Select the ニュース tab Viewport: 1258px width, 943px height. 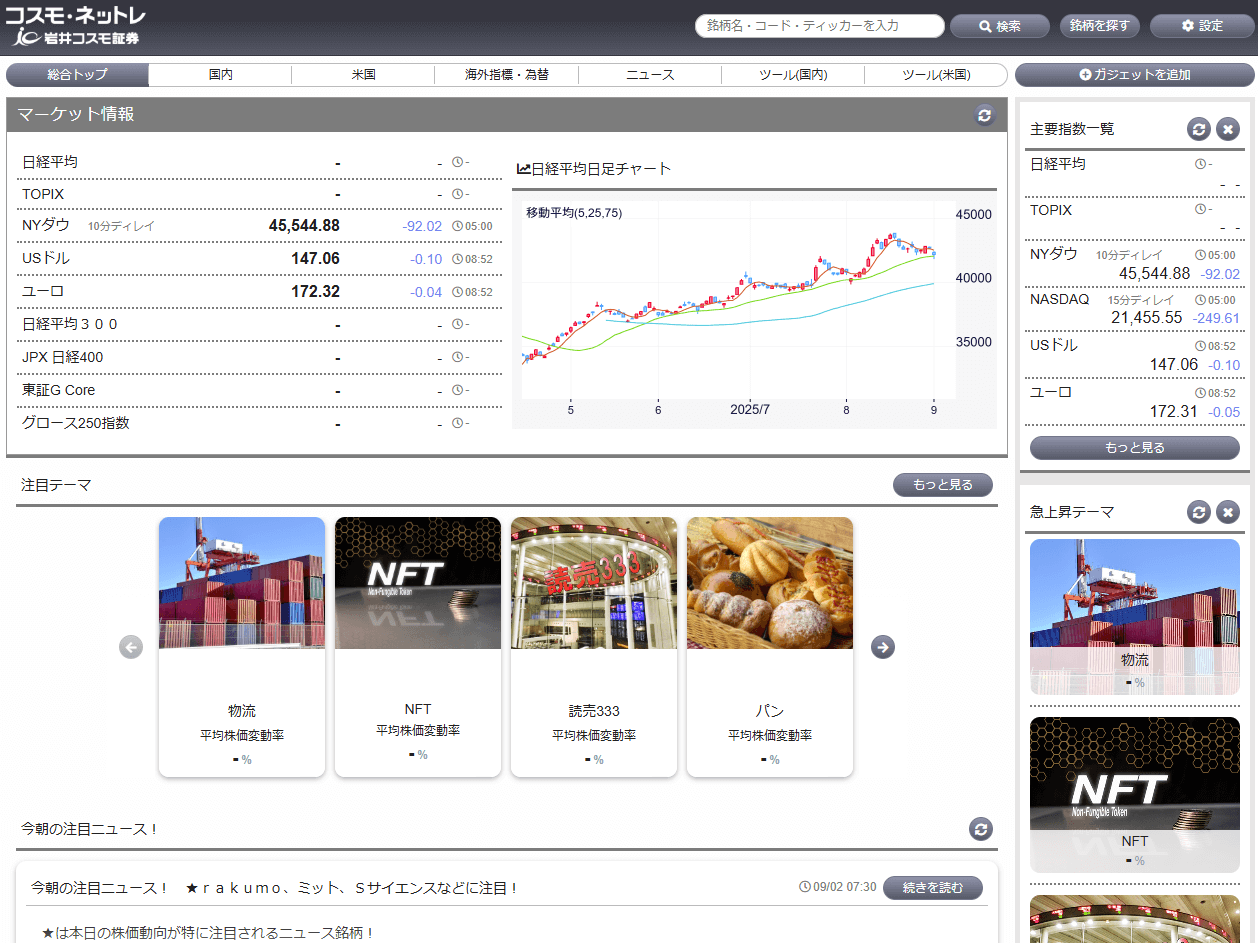pyautogui.click(x=650, y=75)
